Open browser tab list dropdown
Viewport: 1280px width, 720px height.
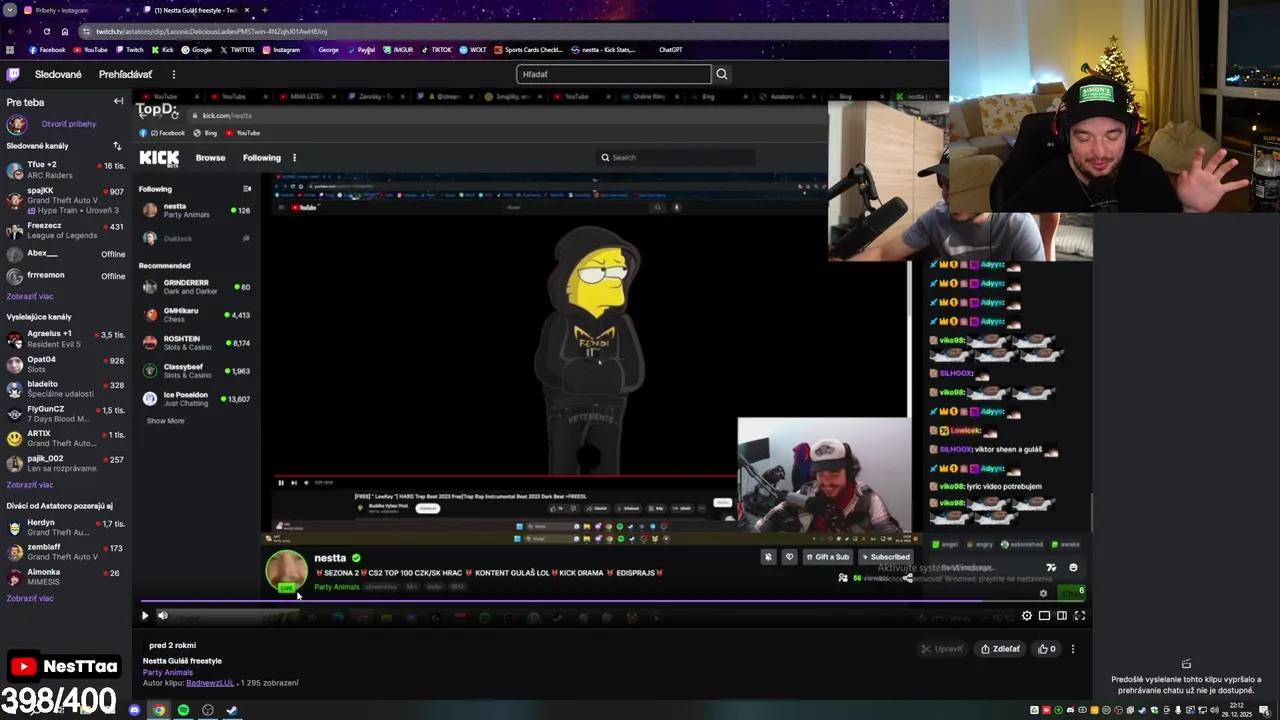click(10, 10)
